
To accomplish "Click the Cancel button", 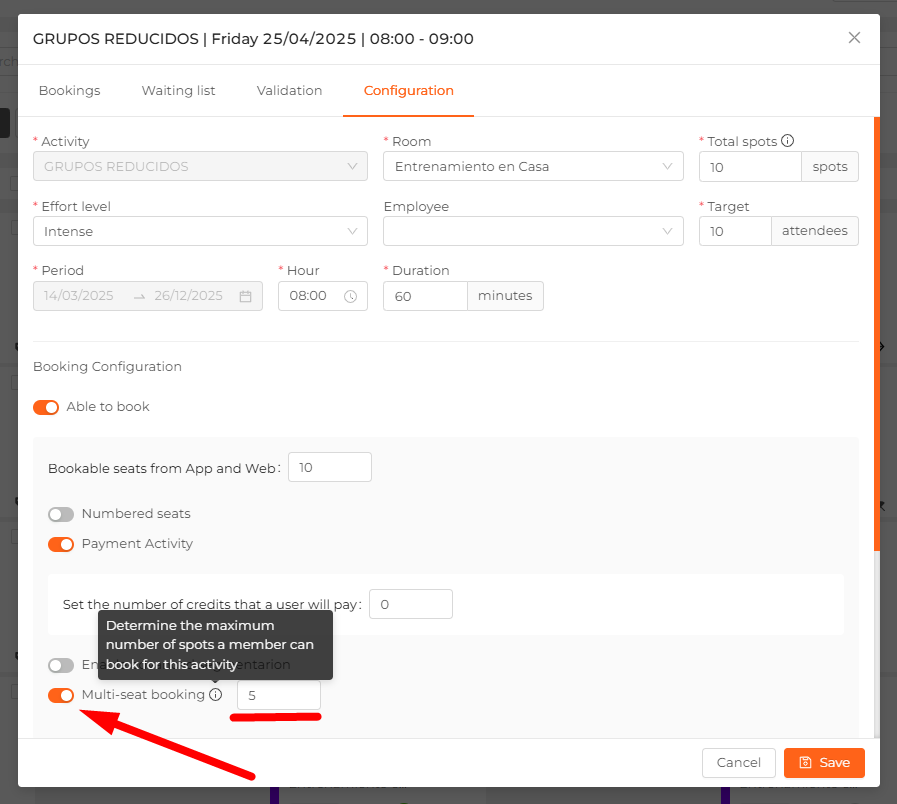I will click(739, 763).
